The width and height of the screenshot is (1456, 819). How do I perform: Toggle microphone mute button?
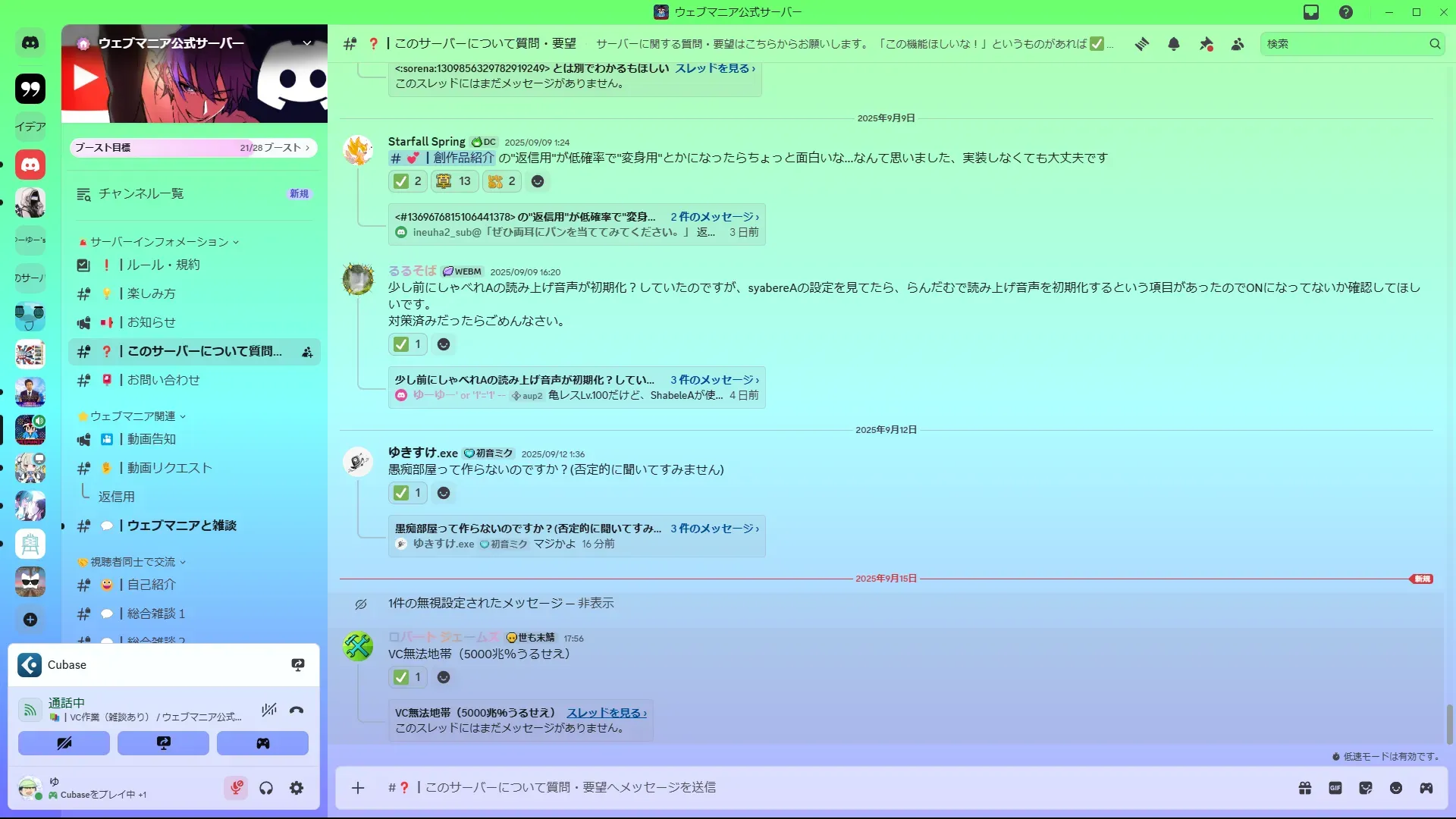pos(236,788)
